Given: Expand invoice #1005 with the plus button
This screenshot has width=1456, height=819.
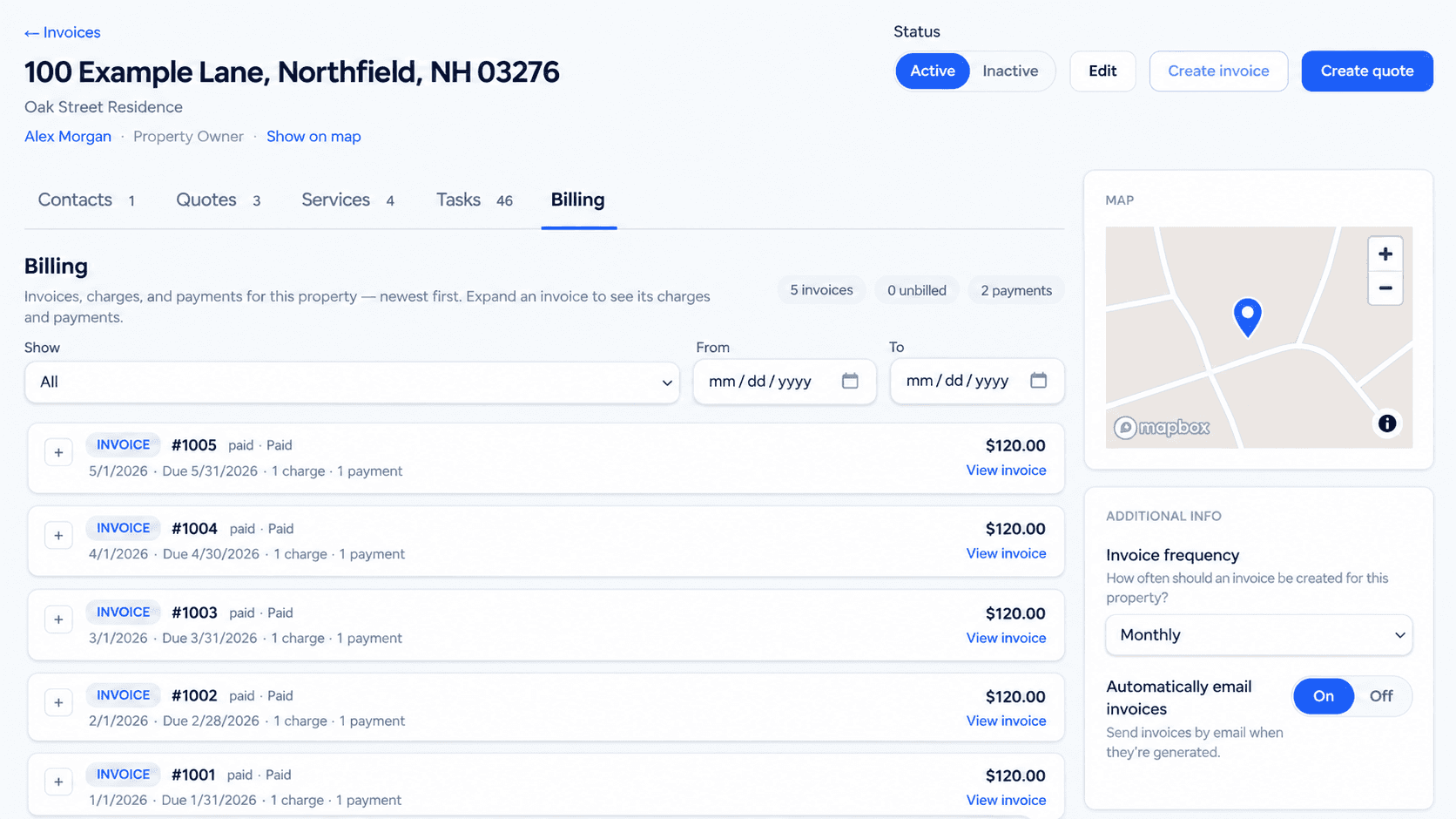Looking at the screenshot, I should [x=58, y=453].
